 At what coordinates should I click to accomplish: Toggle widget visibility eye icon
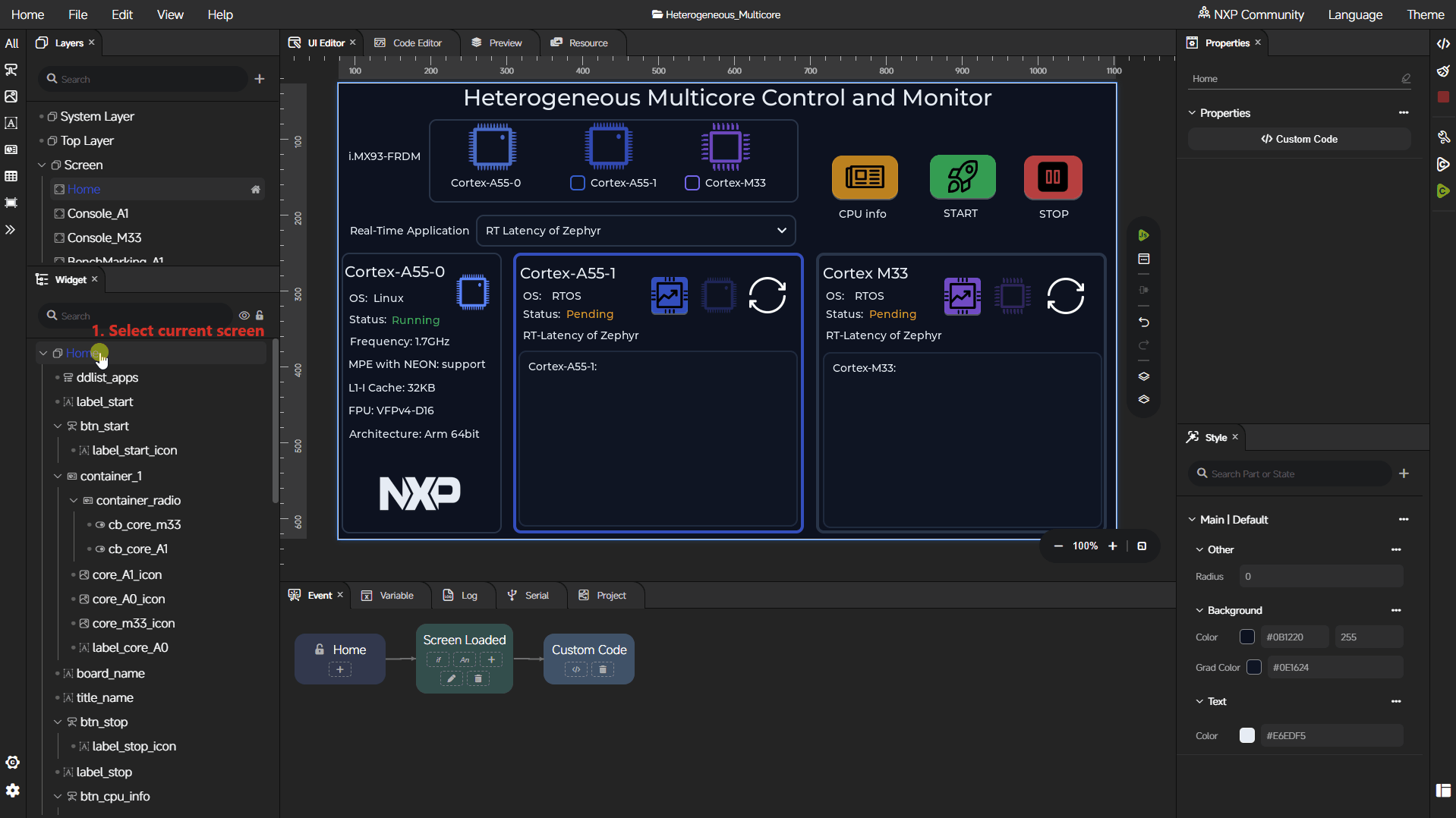click(244, 316)
